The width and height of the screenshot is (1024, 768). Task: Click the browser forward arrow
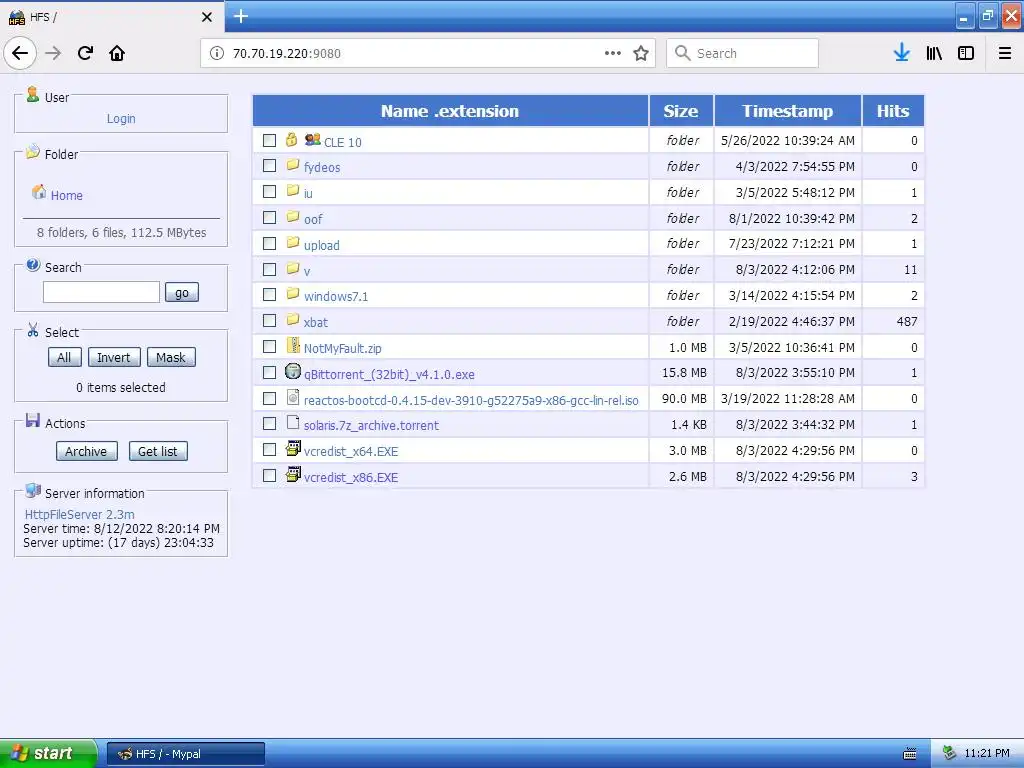pyautogui.click(x=53, y=53)
